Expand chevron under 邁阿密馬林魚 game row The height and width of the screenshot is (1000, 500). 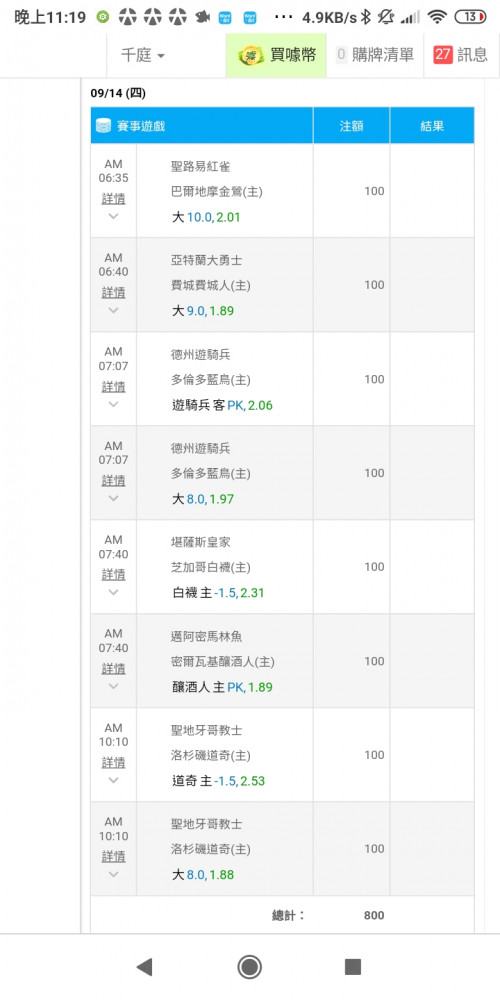114,686
